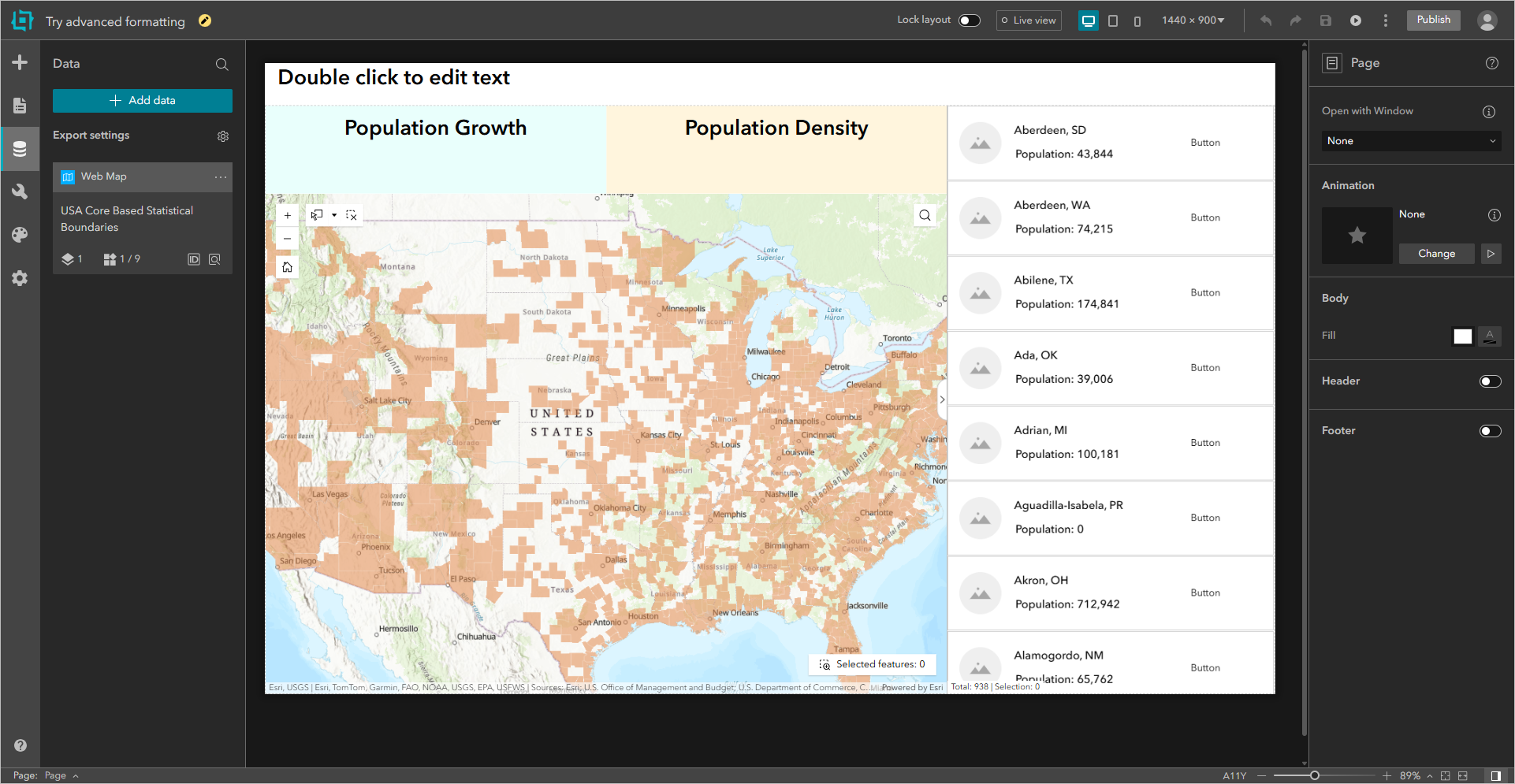Click the Add data button
Screen dimensions: 1515x784
point(143,101)
